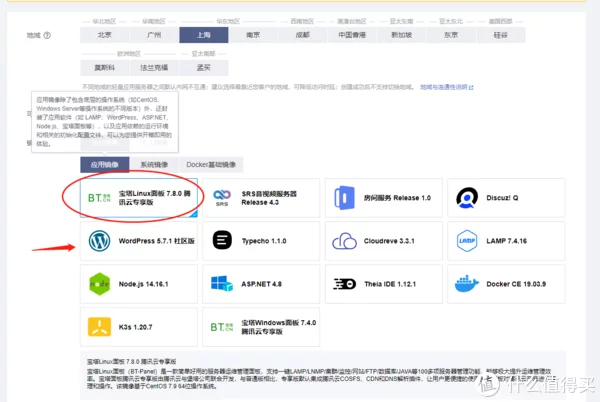Open the region connectivity explanation link
600x402 pixels.
[447, 87]
